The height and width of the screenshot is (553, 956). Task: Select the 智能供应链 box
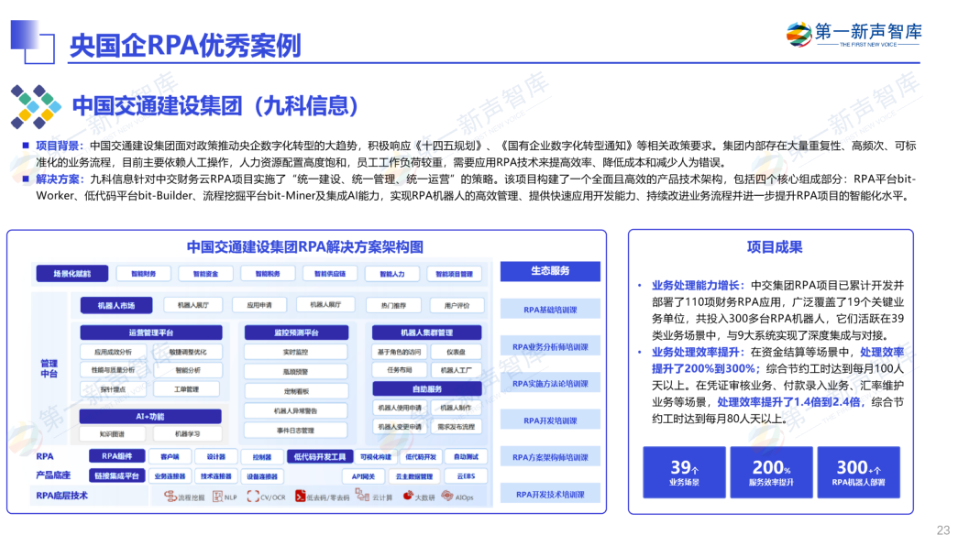(x=330, y=274)
